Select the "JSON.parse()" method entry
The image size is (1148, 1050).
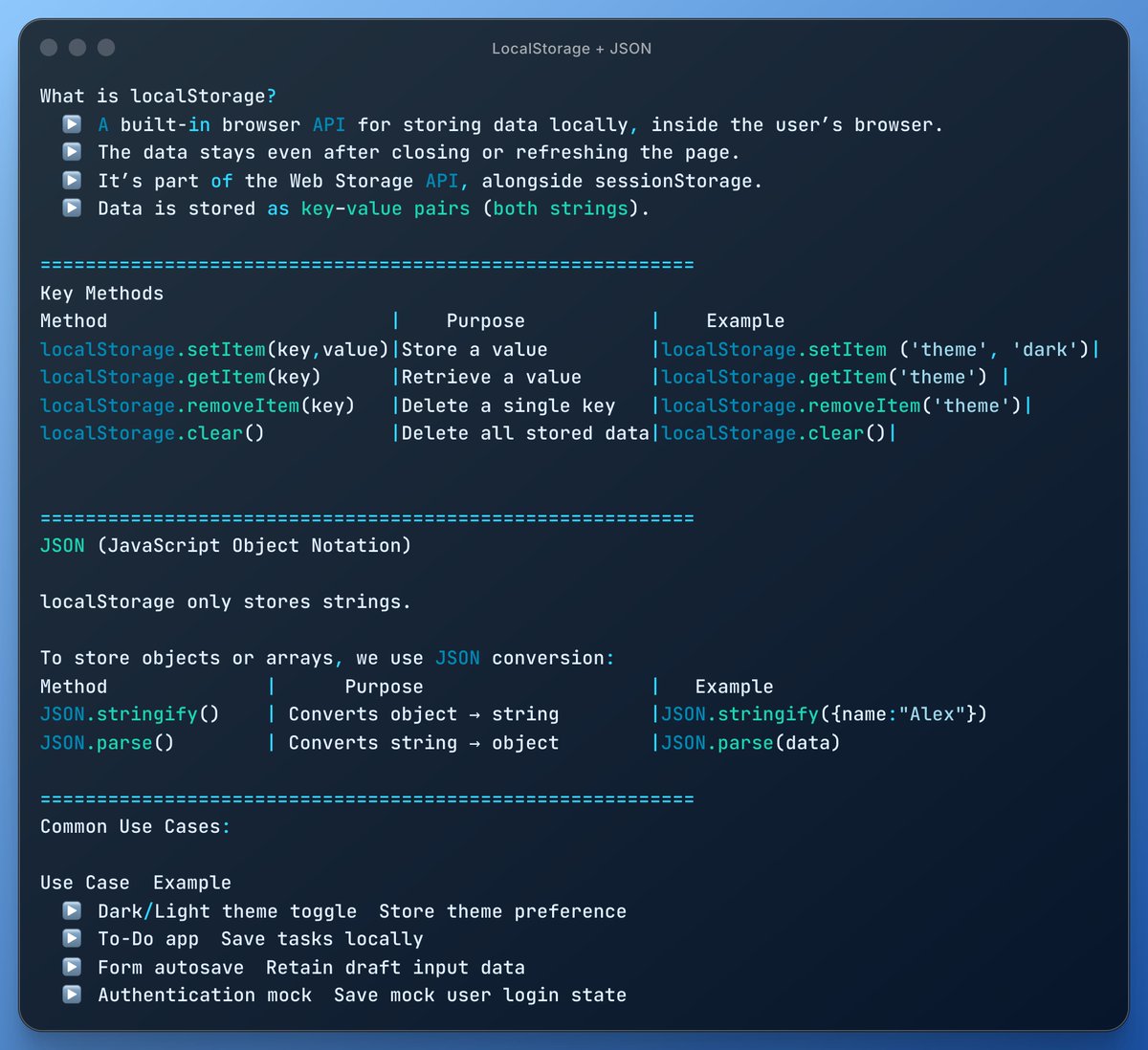click(108, 741)
